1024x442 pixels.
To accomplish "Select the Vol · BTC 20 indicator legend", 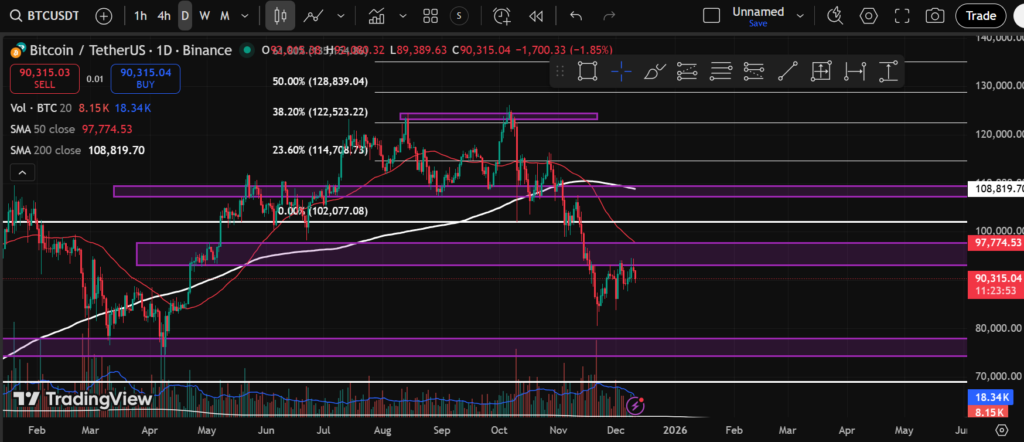I will (x=39, y=108).
